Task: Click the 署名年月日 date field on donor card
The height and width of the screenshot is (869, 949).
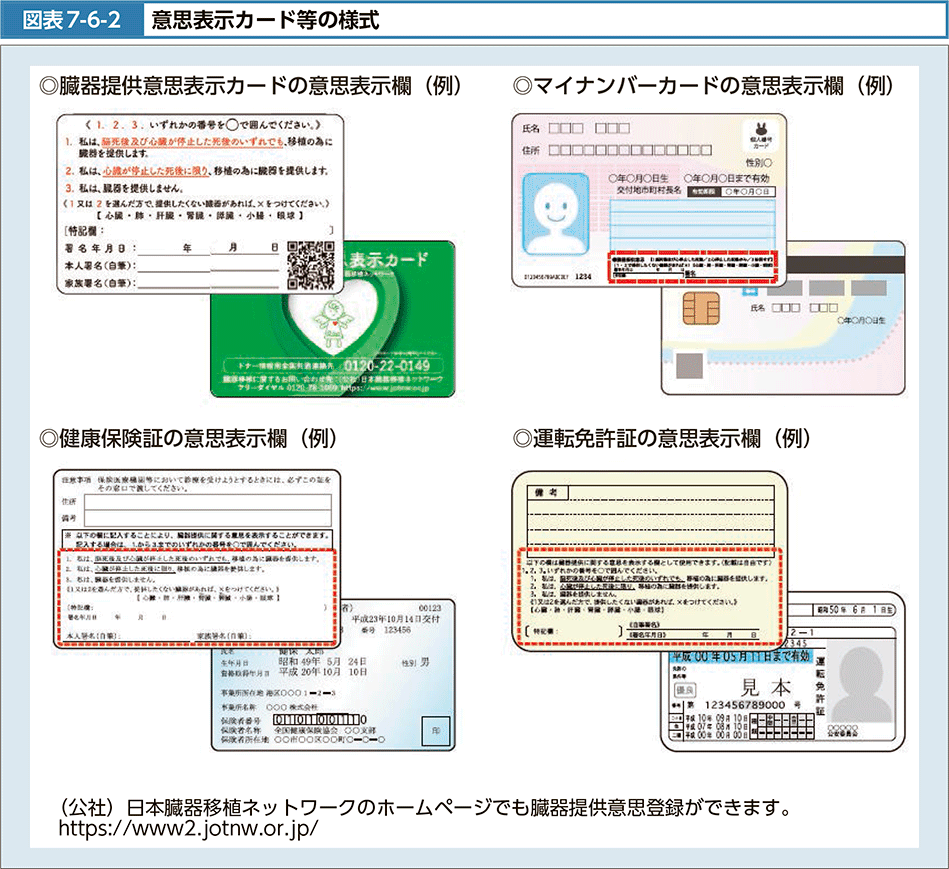Action: coord(170,247)
